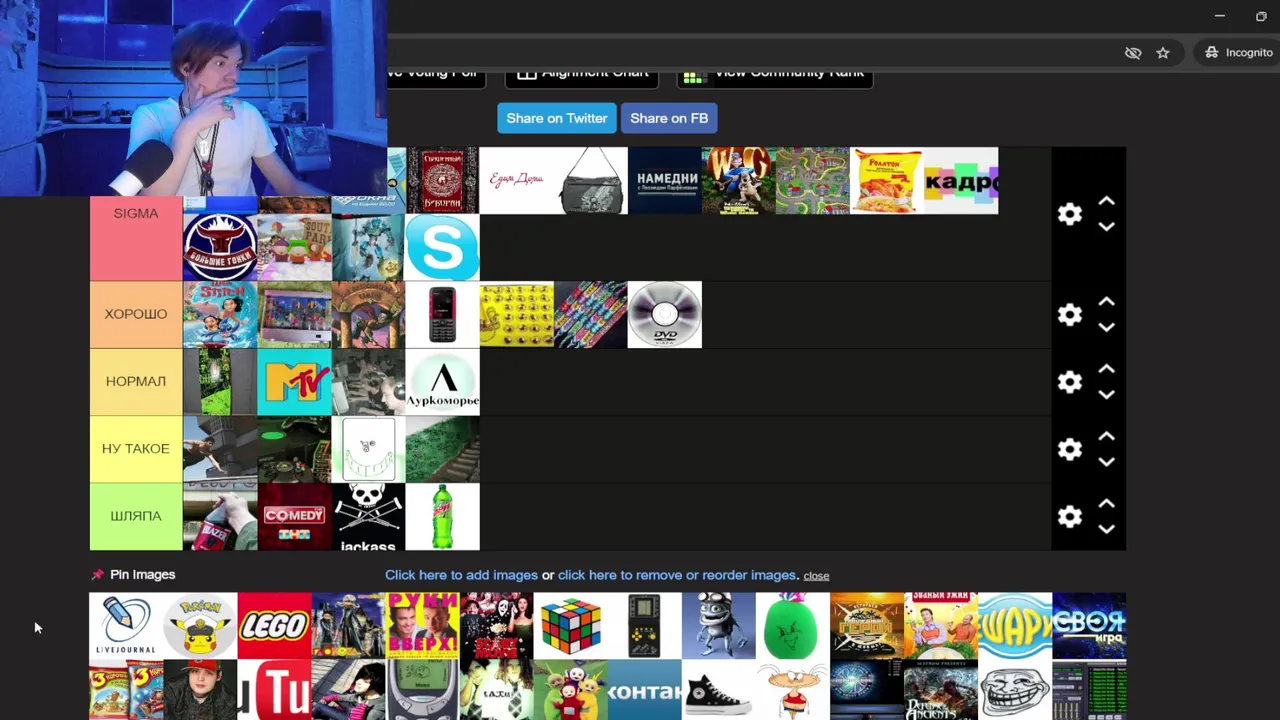The height and width of the screenshot is (720, 1280).
Task: Move НУ ТАКОЕ tier up with arrow
Action: 1106,436
